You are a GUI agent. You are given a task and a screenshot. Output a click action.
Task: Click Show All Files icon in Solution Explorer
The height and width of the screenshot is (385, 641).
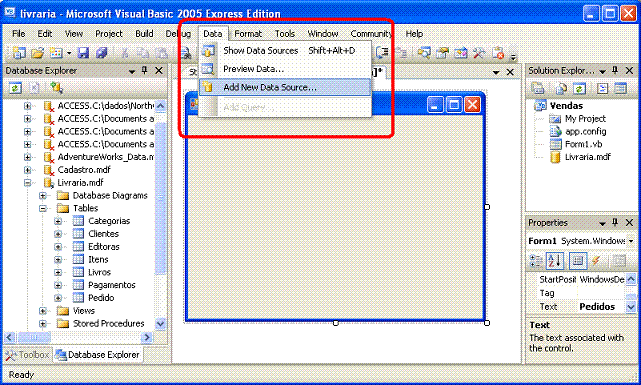(x=560, y=88)
